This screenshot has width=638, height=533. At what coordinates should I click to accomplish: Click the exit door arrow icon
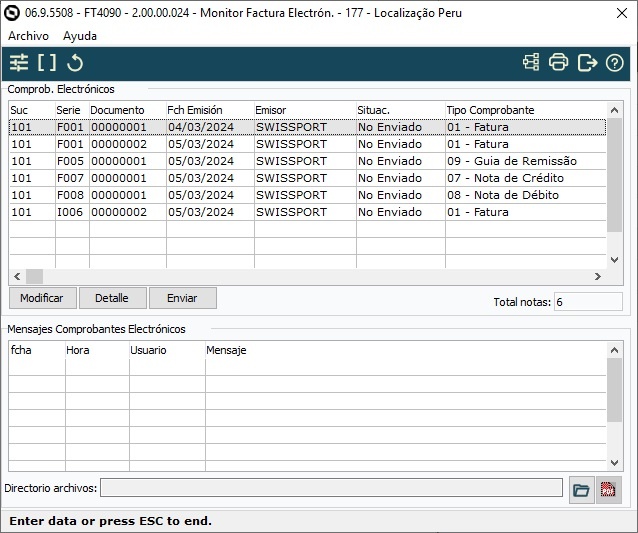coord(587,63)
